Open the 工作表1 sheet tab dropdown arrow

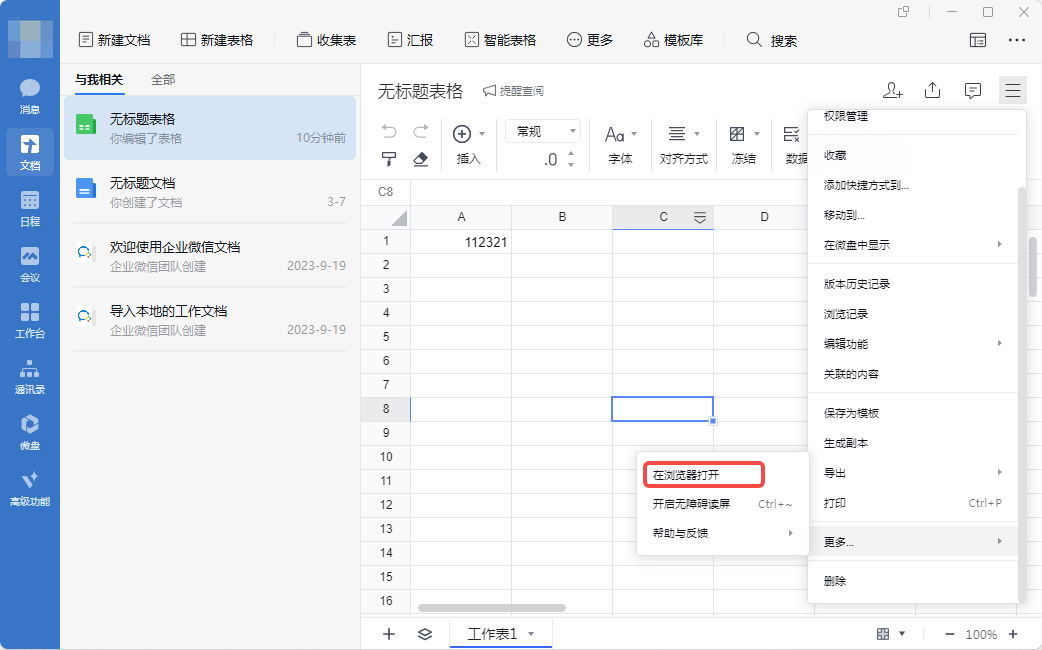point(531,634)
